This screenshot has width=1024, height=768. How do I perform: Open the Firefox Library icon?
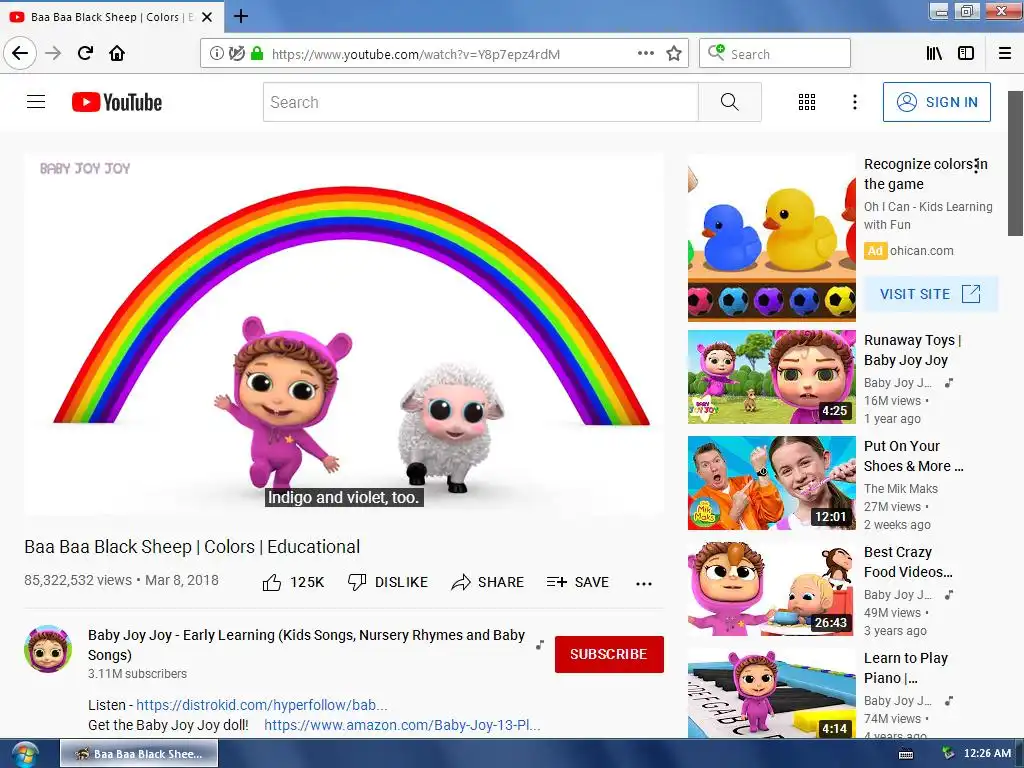(x=934, y=54)
